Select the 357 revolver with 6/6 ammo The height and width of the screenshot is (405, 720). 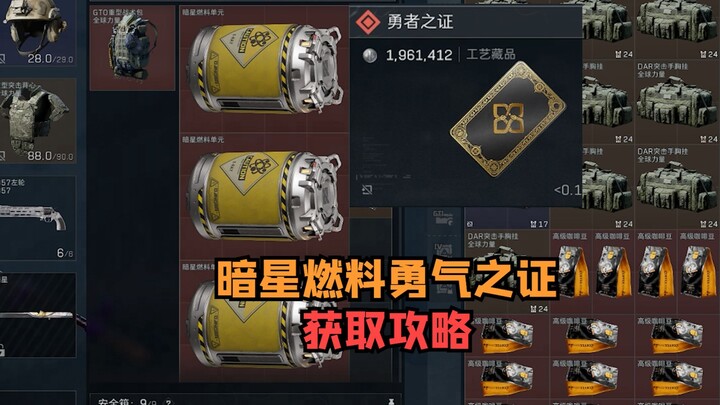tap(38, 218)
